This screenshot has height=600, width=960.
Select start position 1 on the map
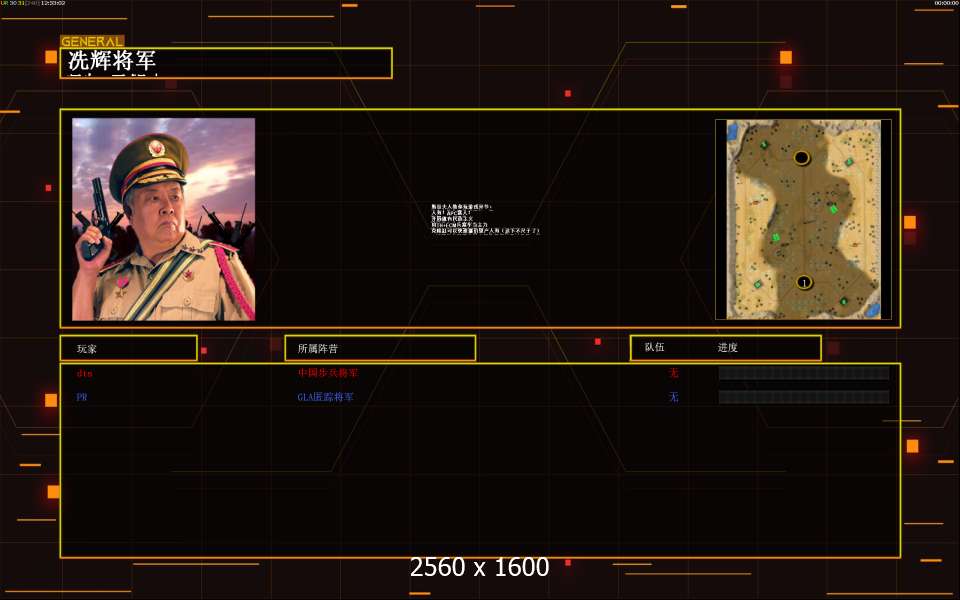[x=804, y=282]
